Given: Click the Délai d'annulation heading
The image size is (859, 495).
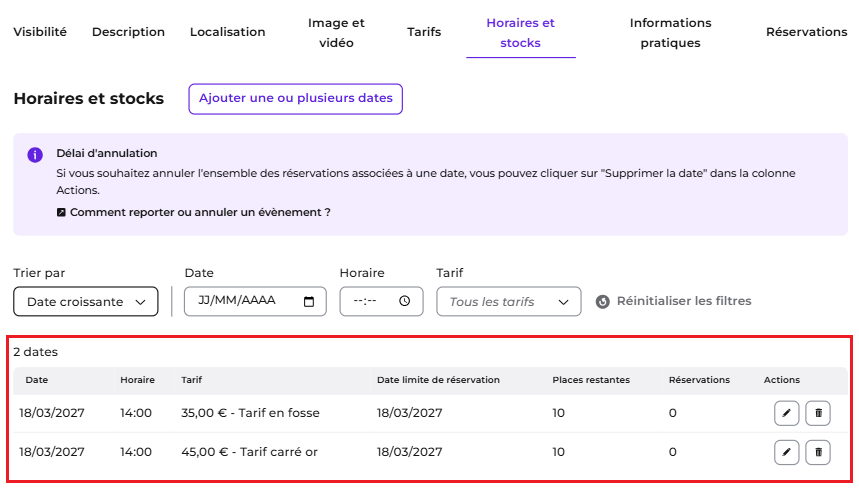Looking at the screenshot, I should tap(107, 153).
